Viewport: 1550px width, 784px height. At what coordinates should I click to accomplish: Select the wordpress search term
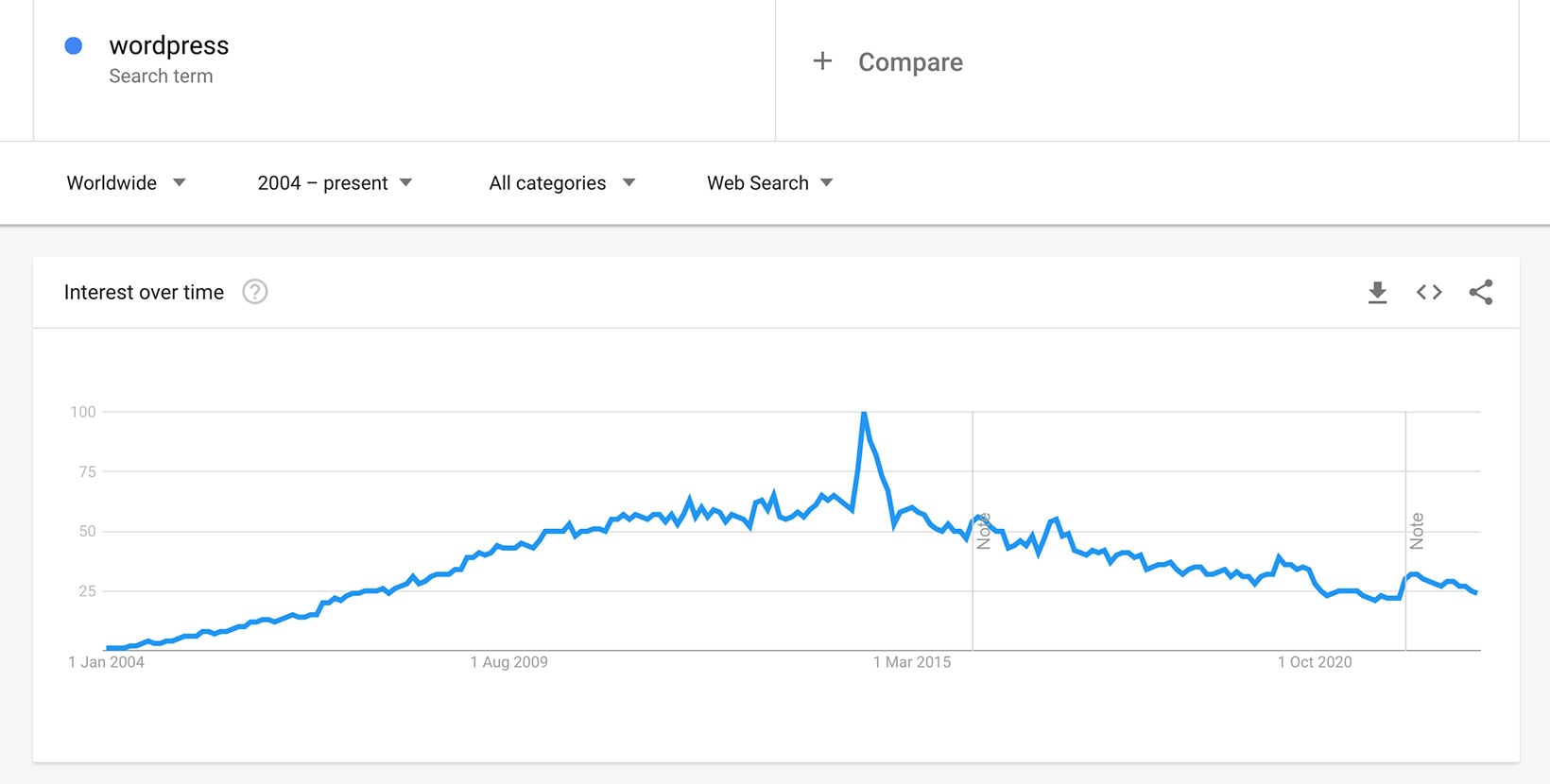[169, 45]
